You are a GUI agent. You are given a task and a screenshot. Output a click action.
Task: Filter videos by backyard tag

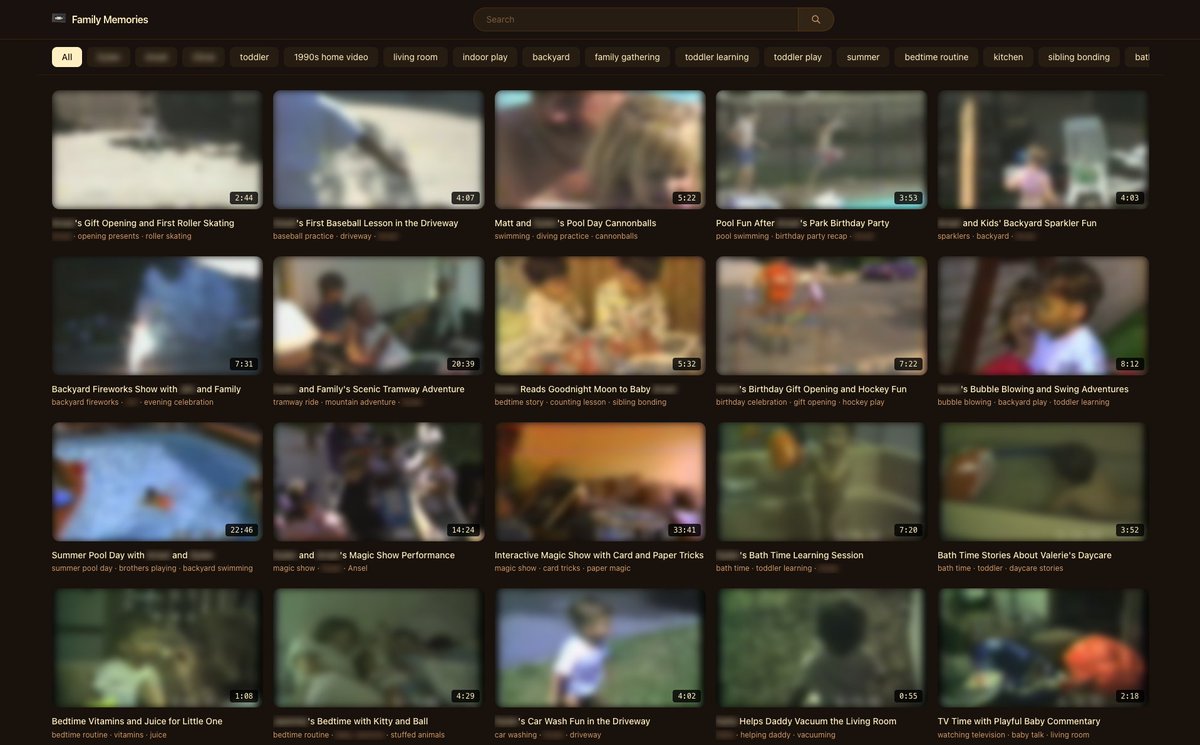point(551,57)
